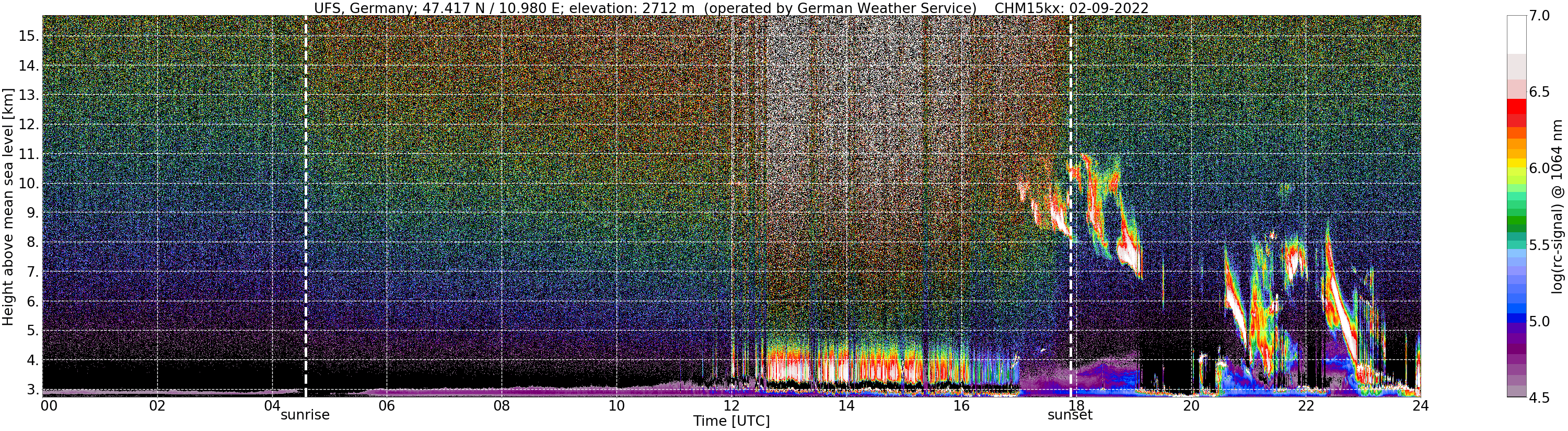This screenshot has height=431, width=1568.
Task: Click the white top band of the colorbar
Action: click(x=1517, y=35)
